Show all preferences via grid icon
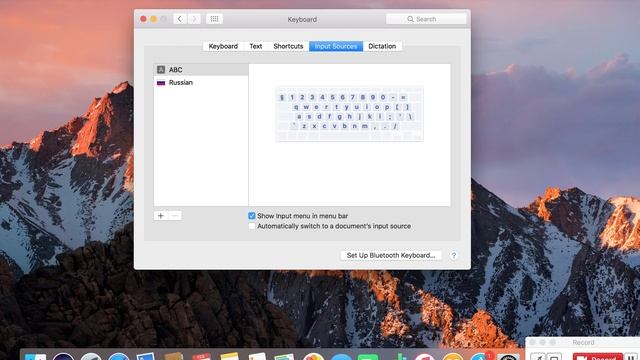The image size is (640, 360). pyautogui.click(x=214, y=19)
